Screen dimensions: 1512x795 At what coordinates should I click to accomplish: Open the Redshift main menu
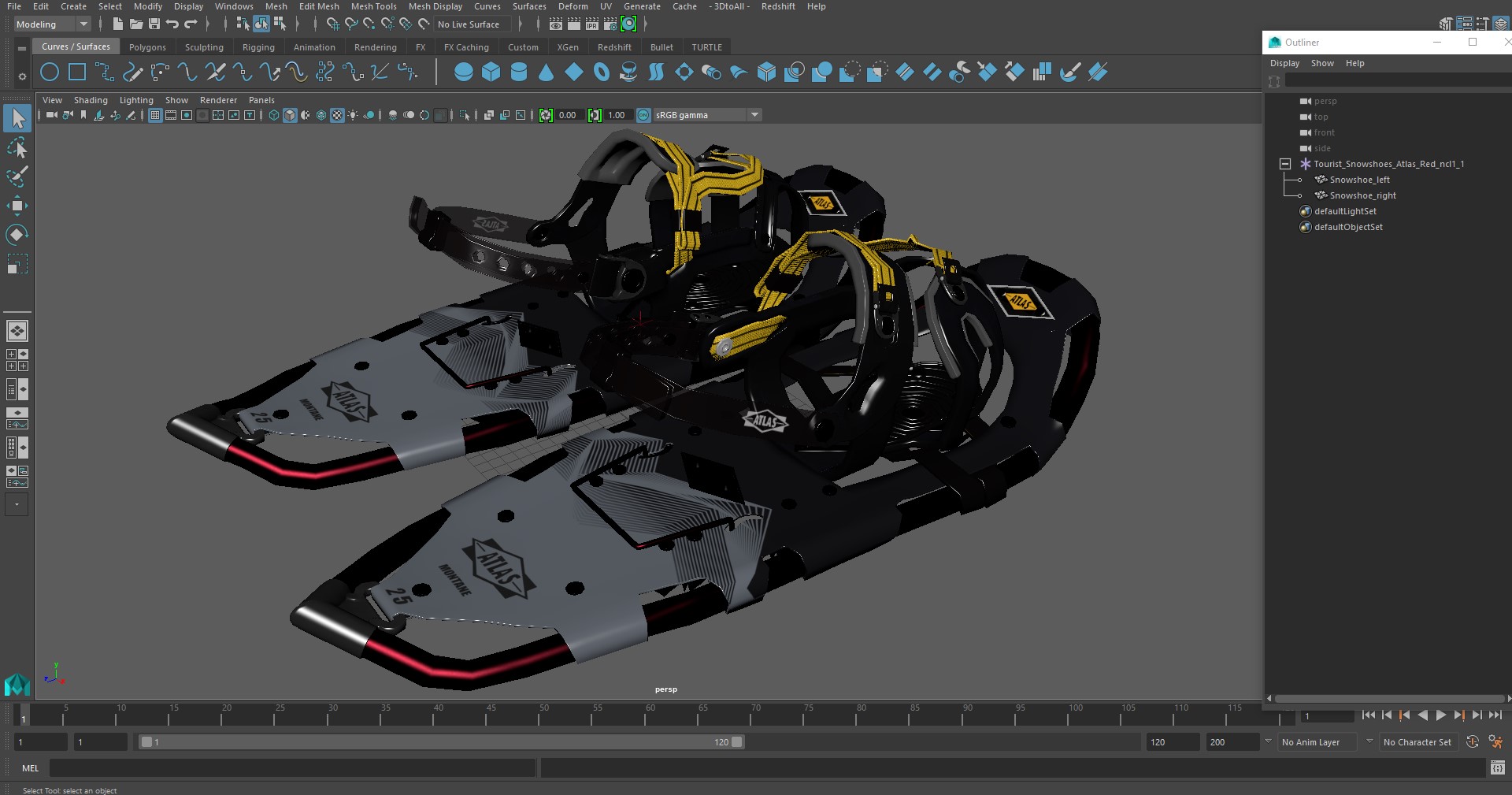coord(778,6)
